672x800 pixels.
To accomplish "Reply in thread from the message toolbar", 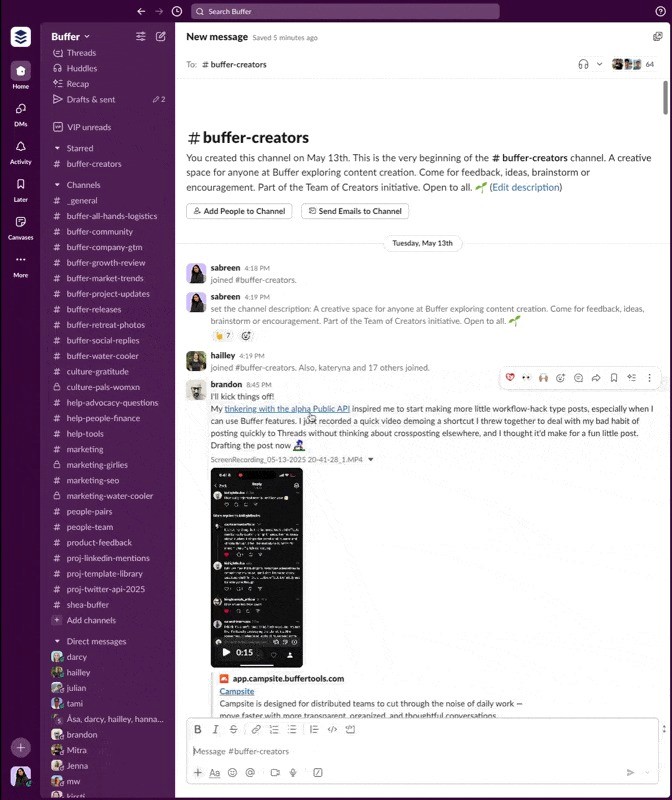I will tap(578, 378).
